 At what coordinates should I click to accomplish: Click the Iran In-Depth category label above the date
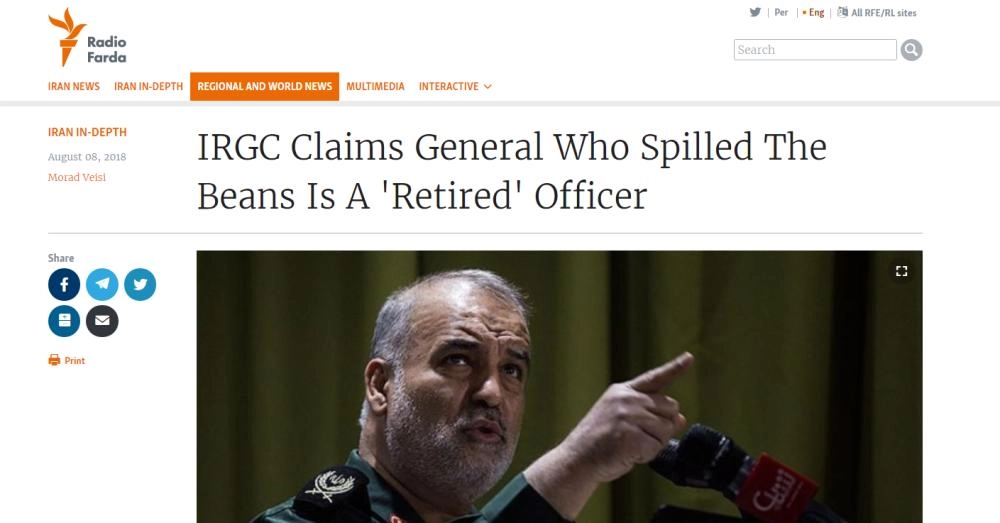point(87,133)
